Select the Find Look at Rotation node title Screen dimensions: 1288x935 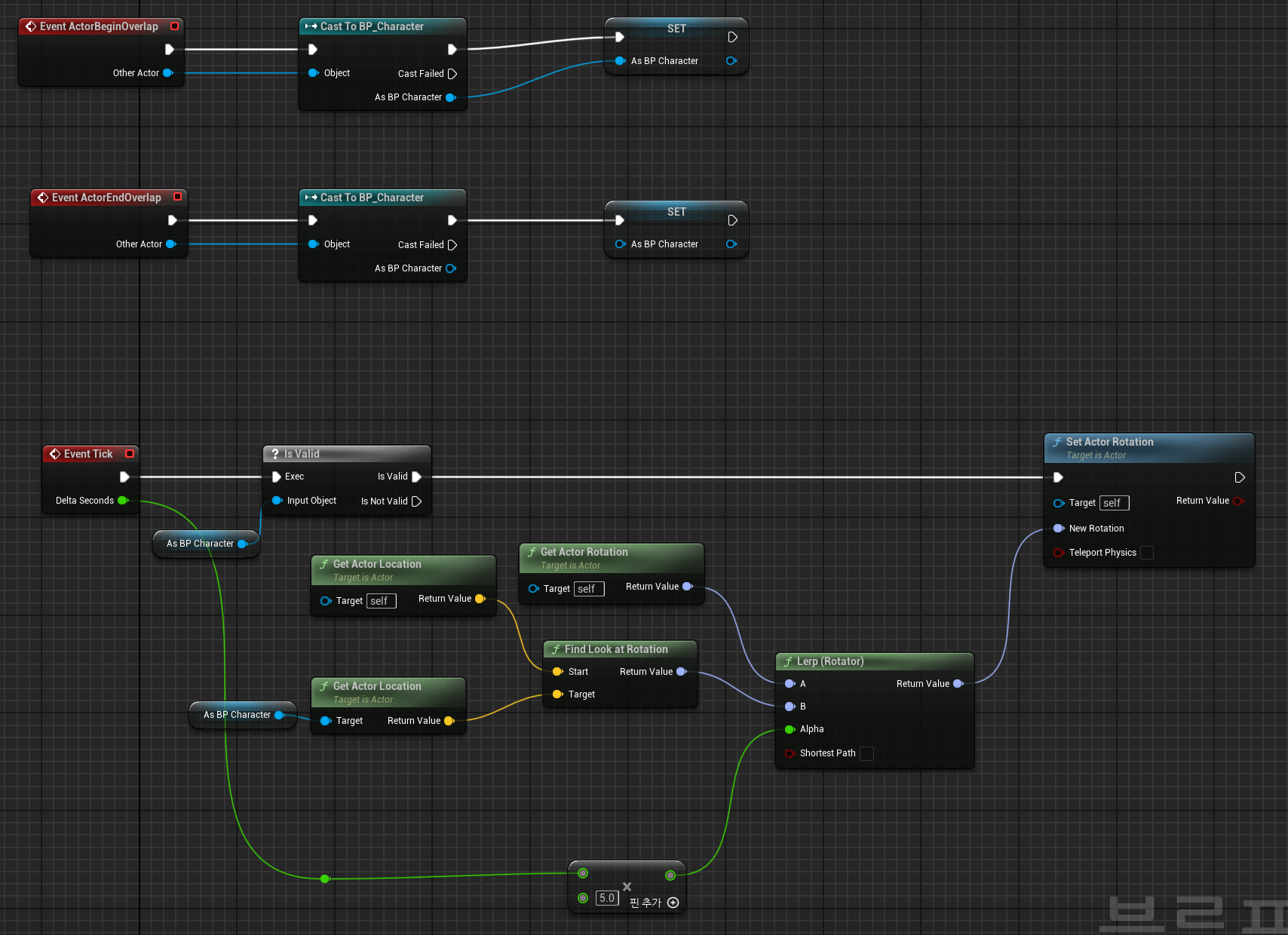click(616, 649)
